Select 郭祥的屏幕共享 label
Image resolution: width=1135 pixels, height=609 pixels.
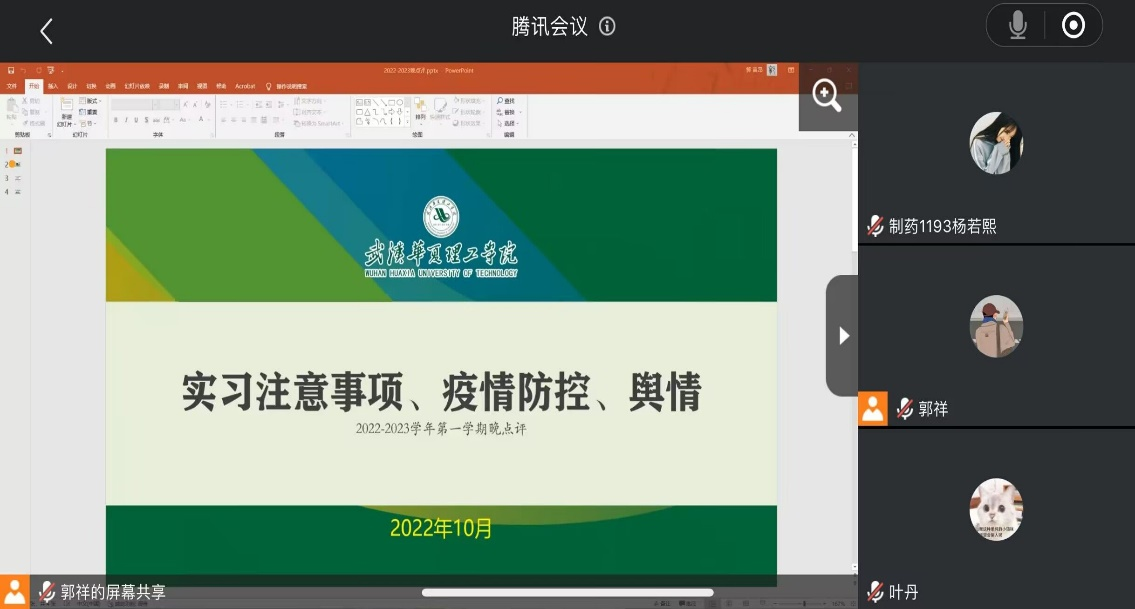click(x=113, y=592)
